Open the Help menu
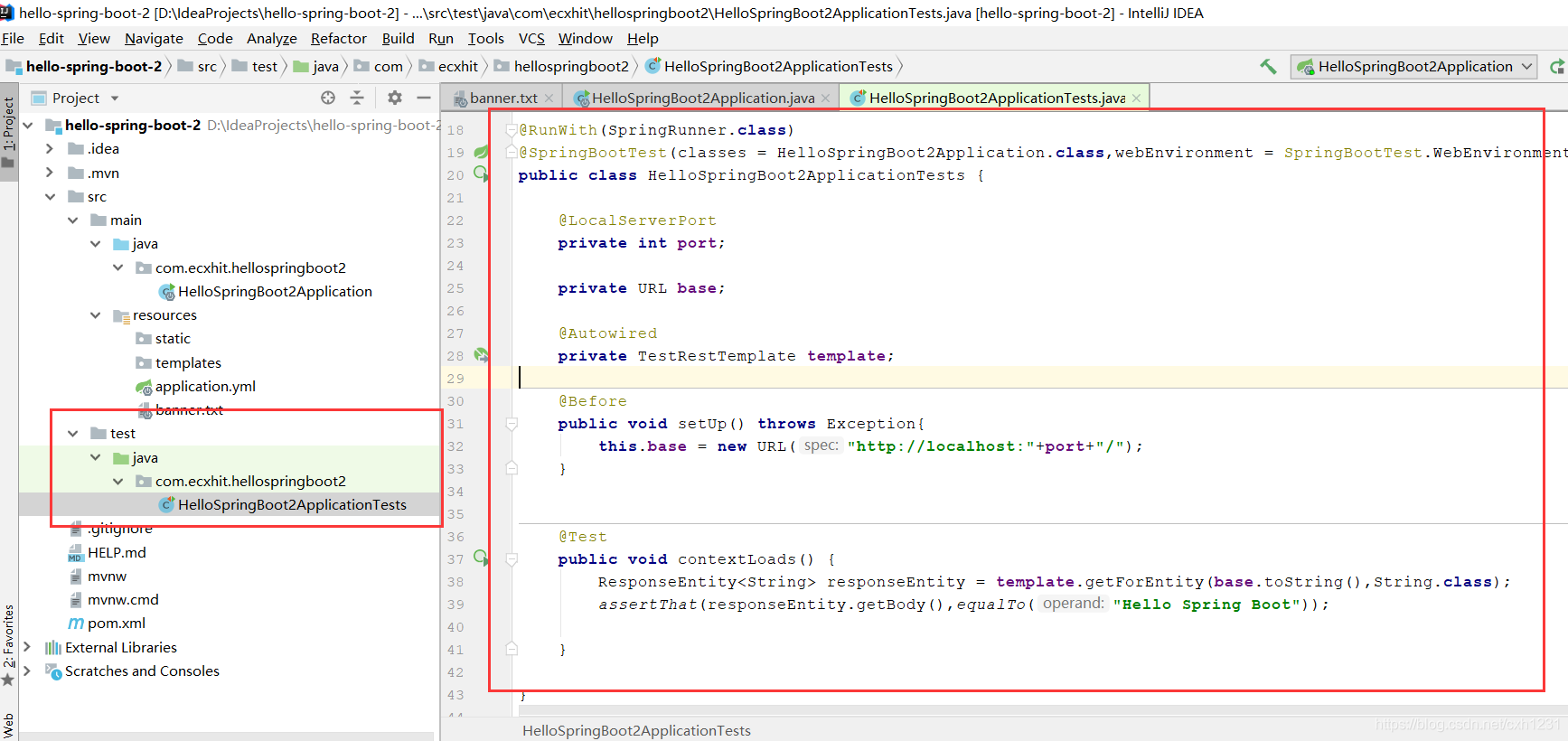 coord(643,38)
